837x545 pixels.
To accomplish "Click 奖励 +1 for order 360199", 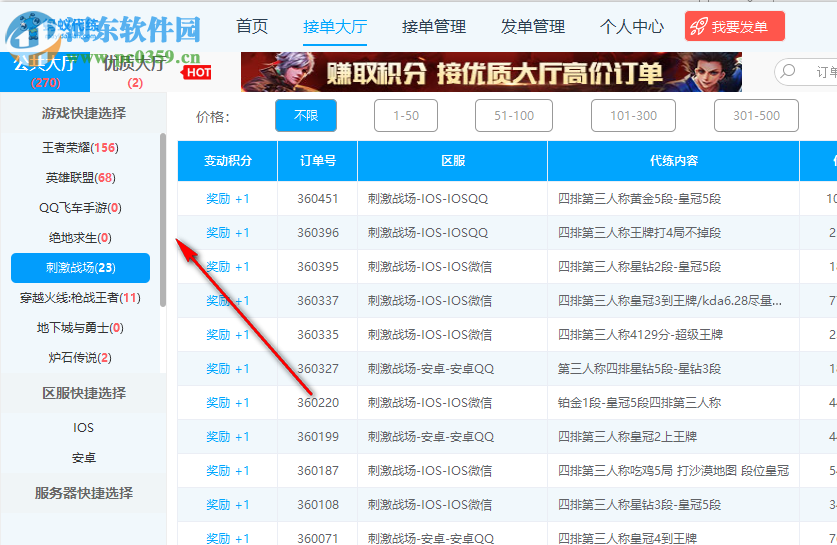I will [227, 437].
